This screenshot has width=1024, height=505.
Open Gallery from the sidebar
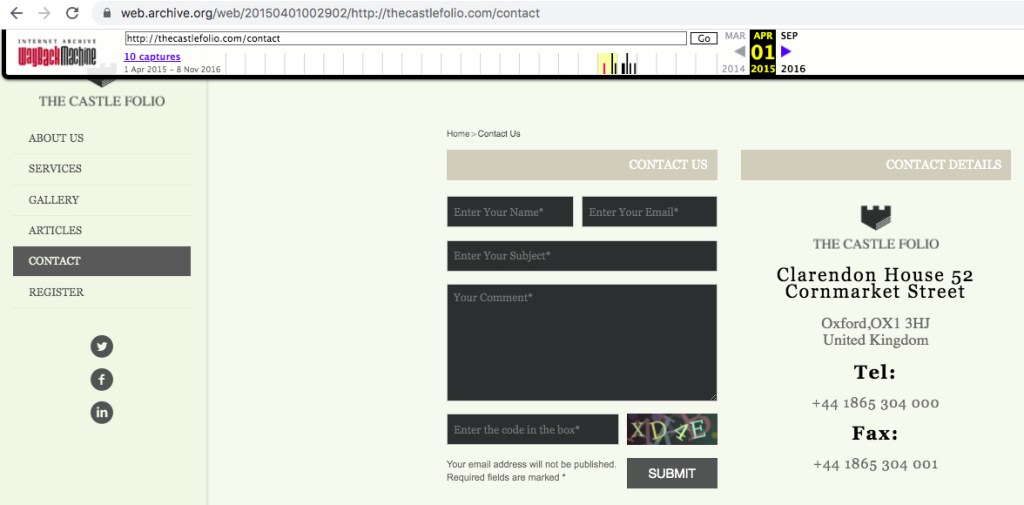click(54, 200)
